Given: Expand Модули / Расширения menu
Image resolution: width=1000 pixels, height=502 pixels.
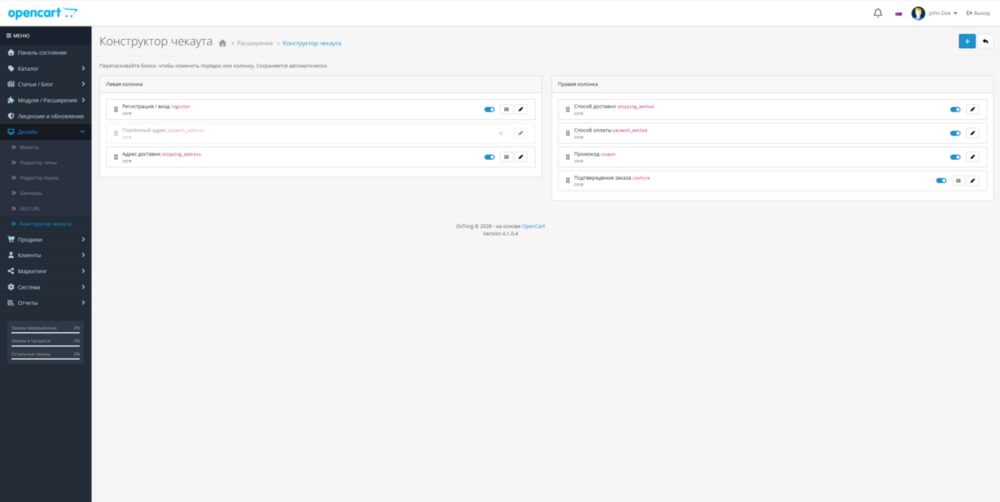Looking at the screenshot, I should tap(46, 100).
